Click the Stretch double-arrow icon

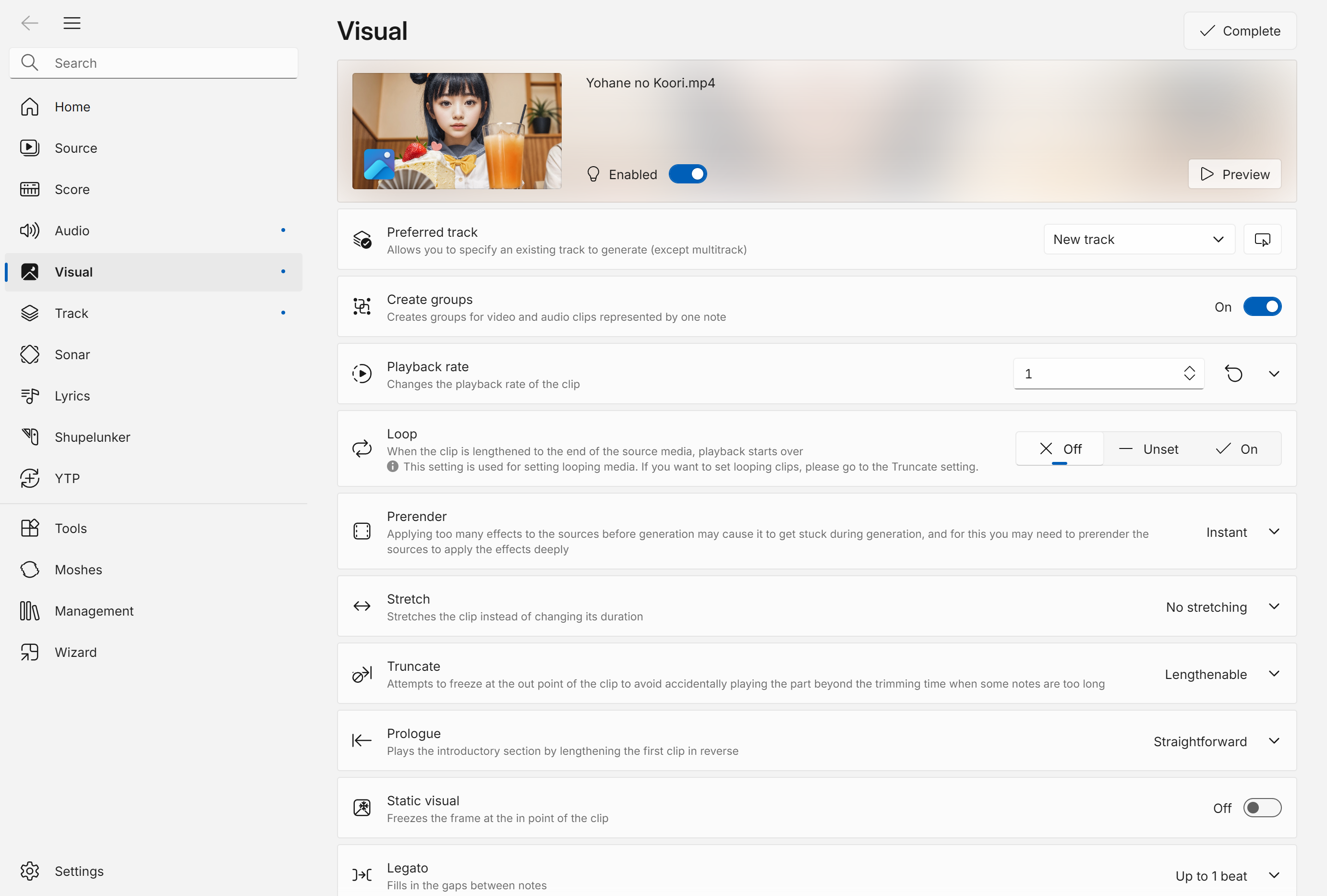click(x=362, y=606)
